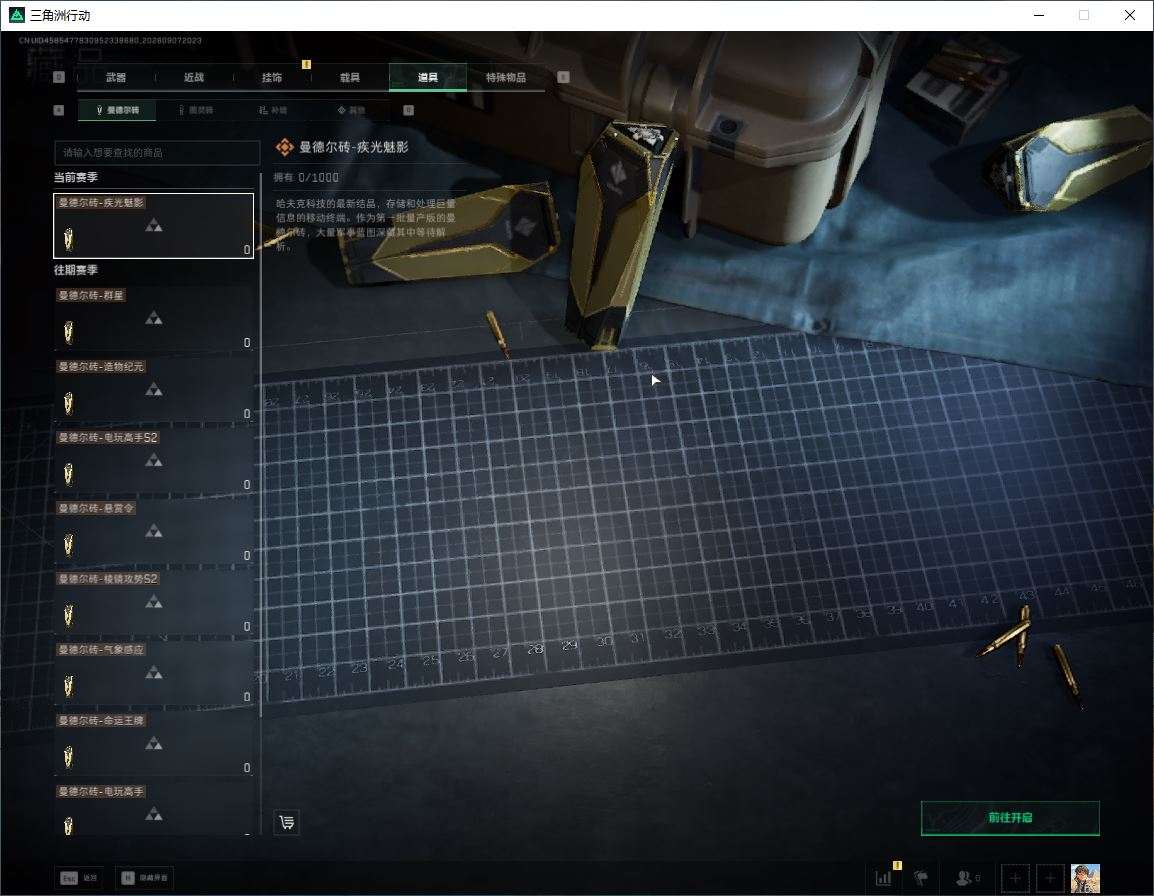
Task: Minimize the 三角洲行动 window
Action: tap(1039, 15)
